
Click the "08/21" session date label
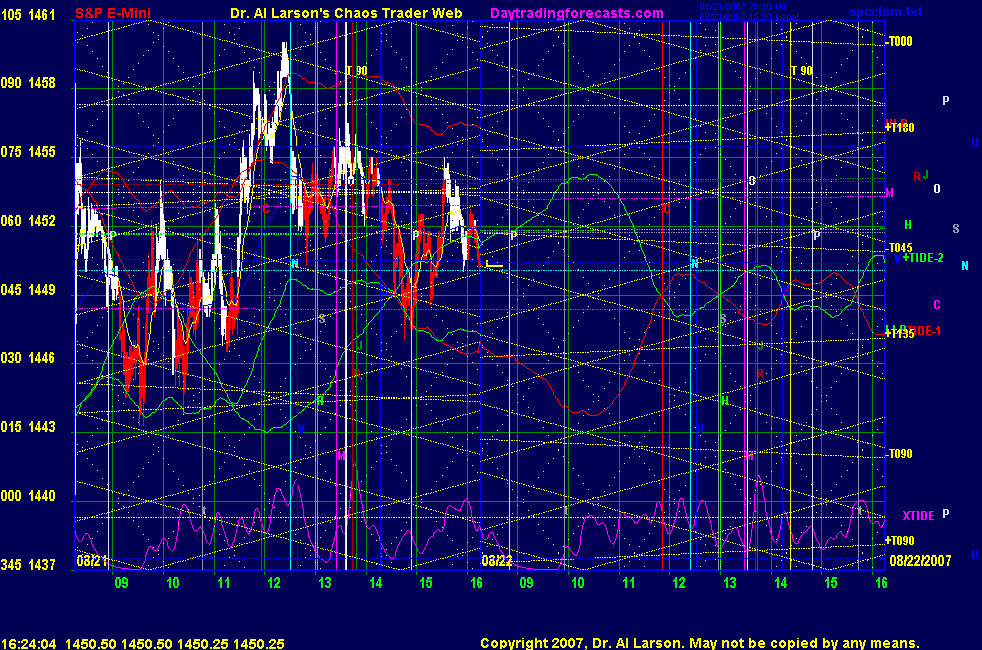coord(92,561)
